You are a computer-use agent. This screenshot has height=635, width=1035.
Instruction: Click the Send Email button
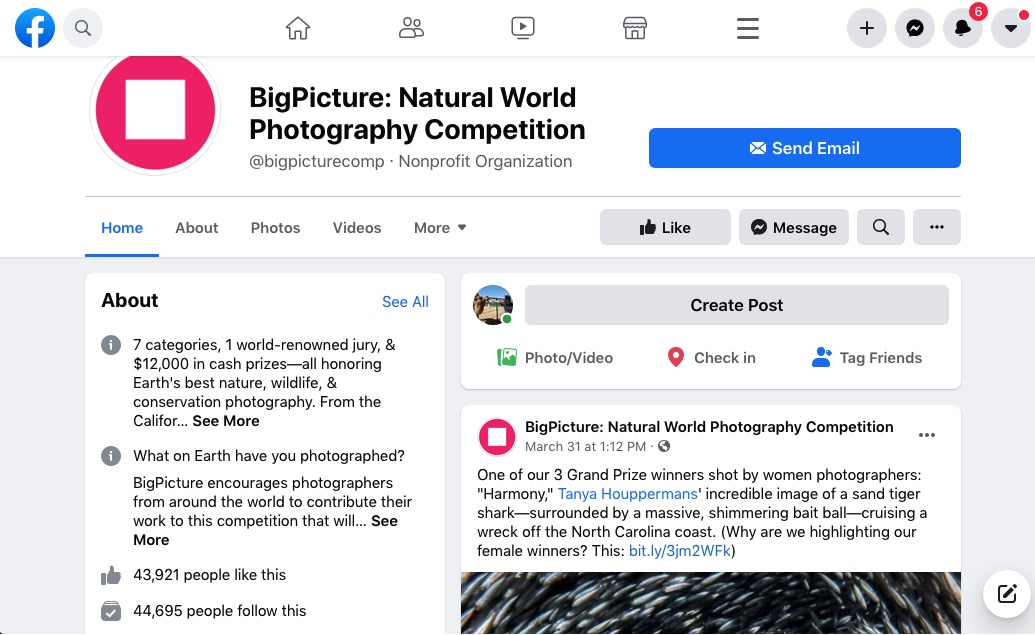(805, 148)
